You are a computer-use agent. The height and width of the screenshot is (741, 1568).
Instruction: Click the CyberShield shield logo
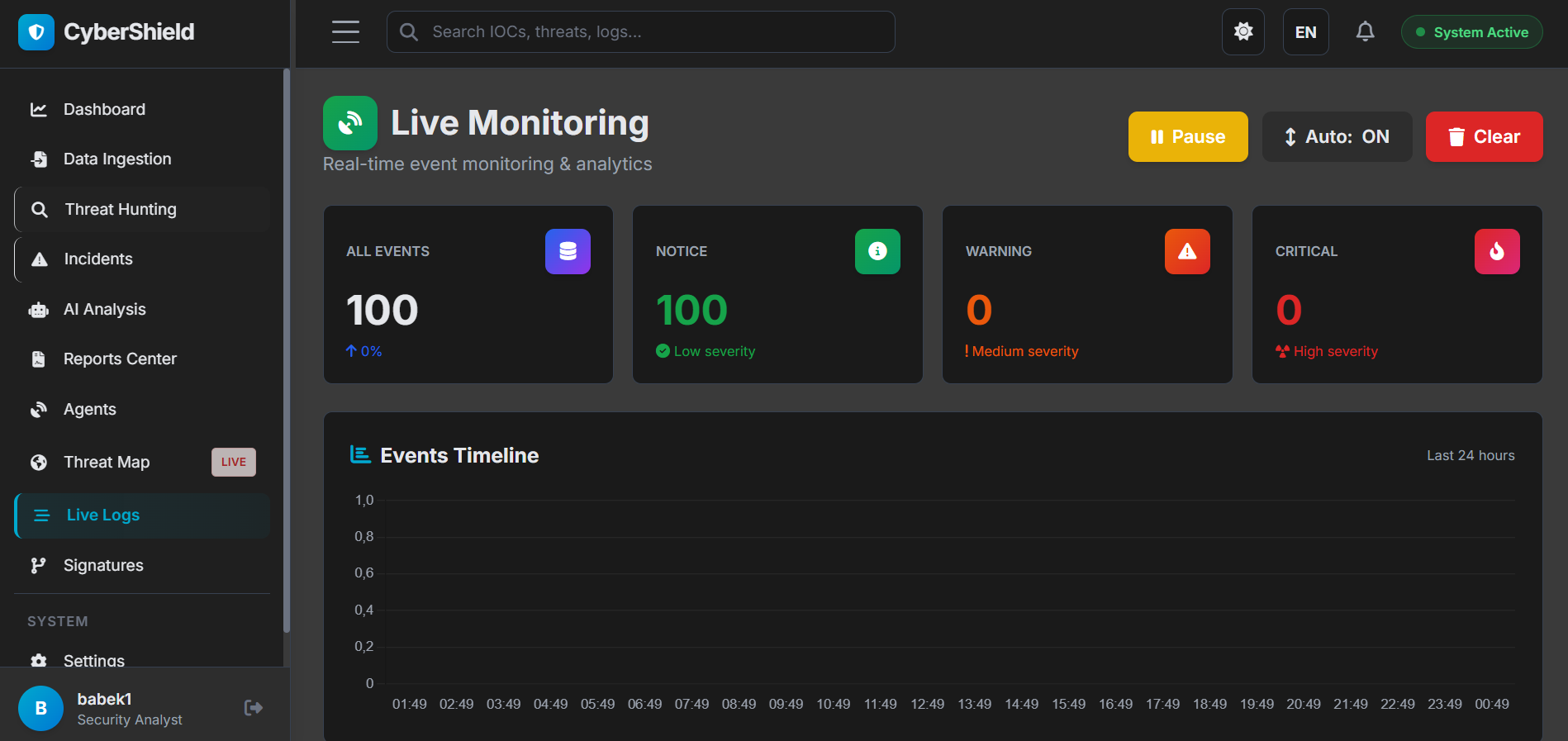[x=36, y=32]
